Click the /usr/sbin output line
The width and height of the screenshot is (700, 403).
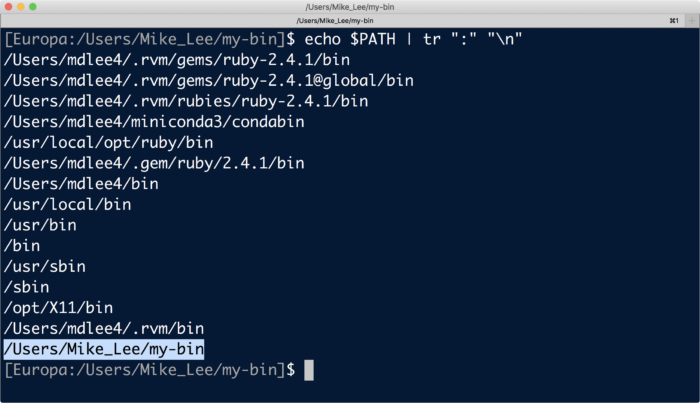click(x=45, y=266)
